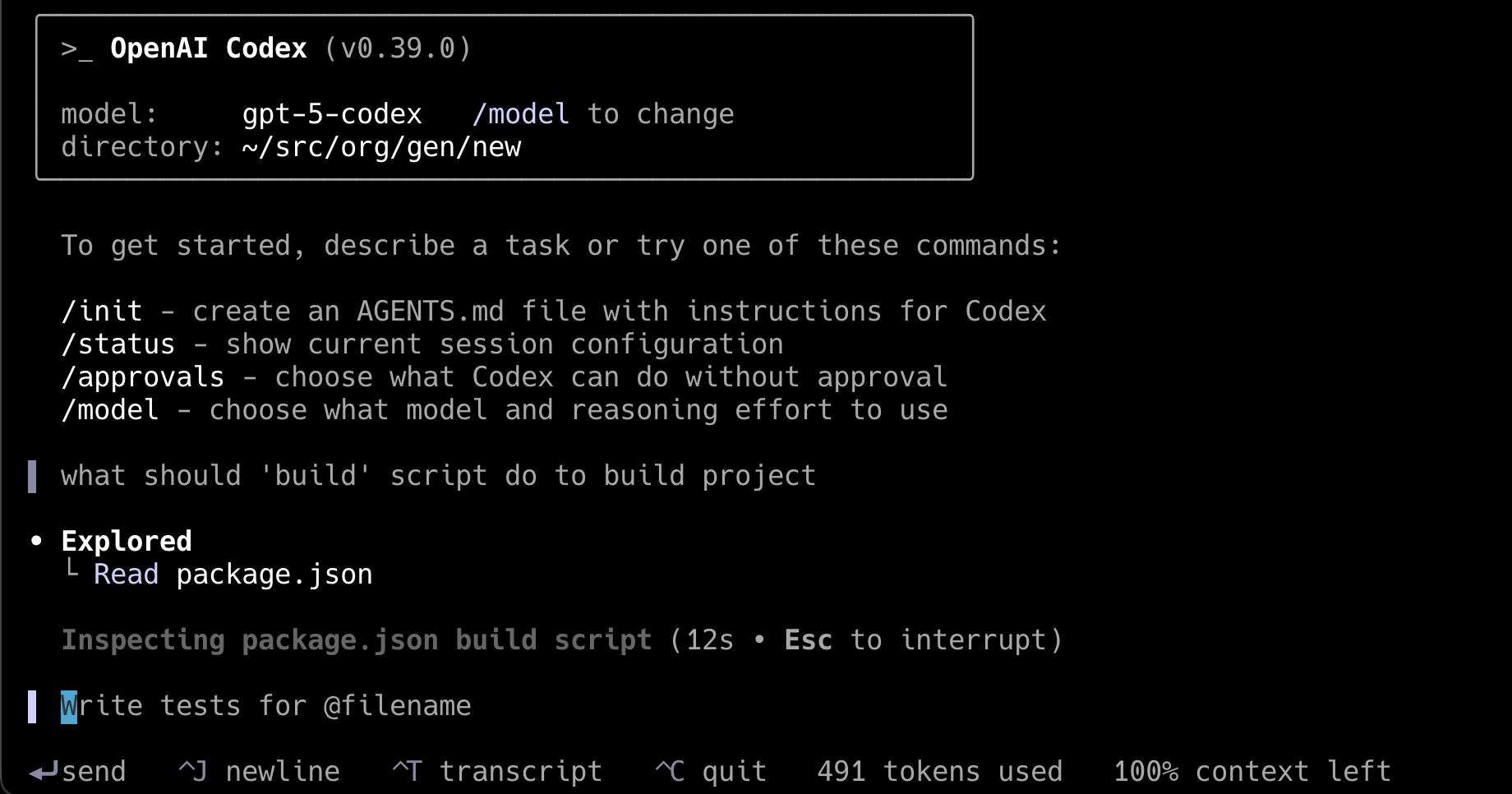Click the /model to change link

(x=603, y=114)
